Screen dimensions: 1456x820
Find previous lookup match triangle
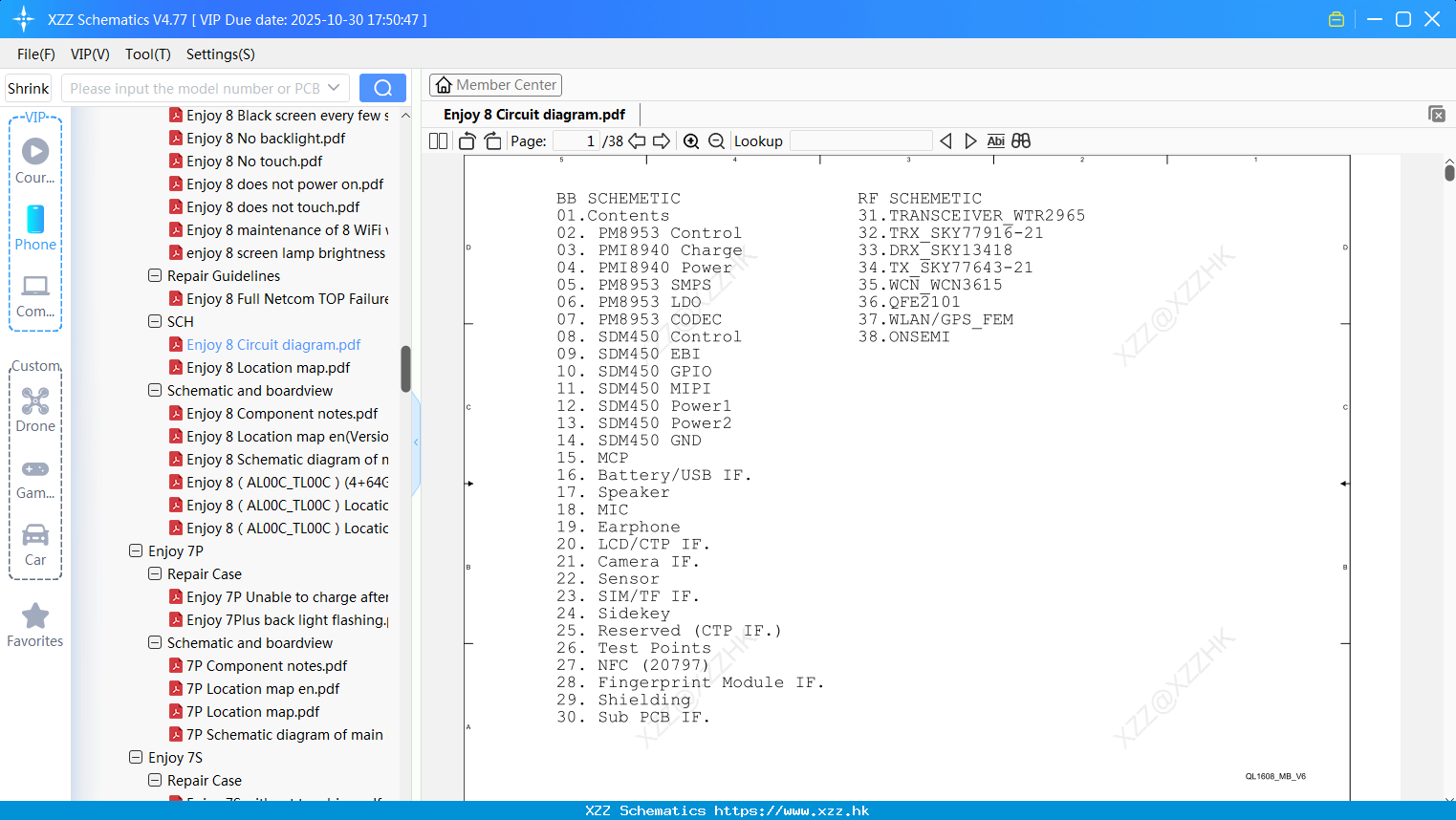coord(945,141)
